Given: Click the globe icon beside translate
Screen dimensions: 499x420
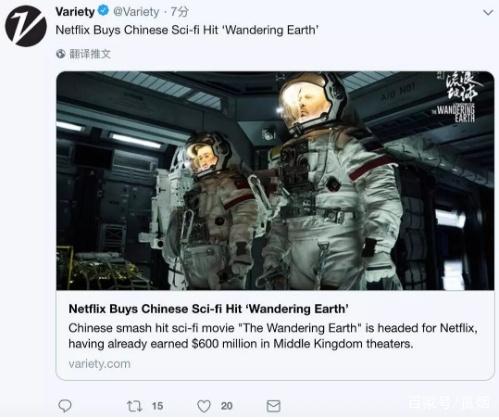Looking at the screenshot, I should click(x=61, y=54).
